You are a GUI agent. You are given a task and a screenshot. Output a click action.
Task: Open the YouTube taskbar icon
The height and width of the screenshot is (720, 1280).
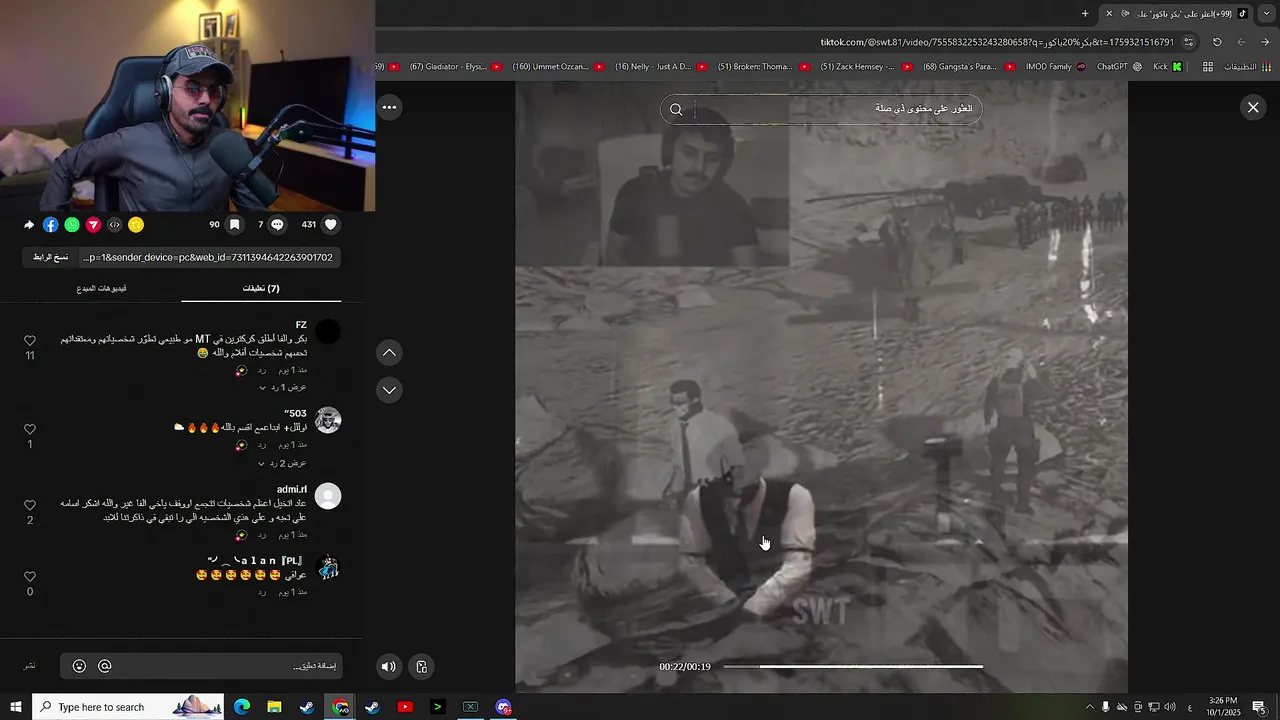coord(405,707)
